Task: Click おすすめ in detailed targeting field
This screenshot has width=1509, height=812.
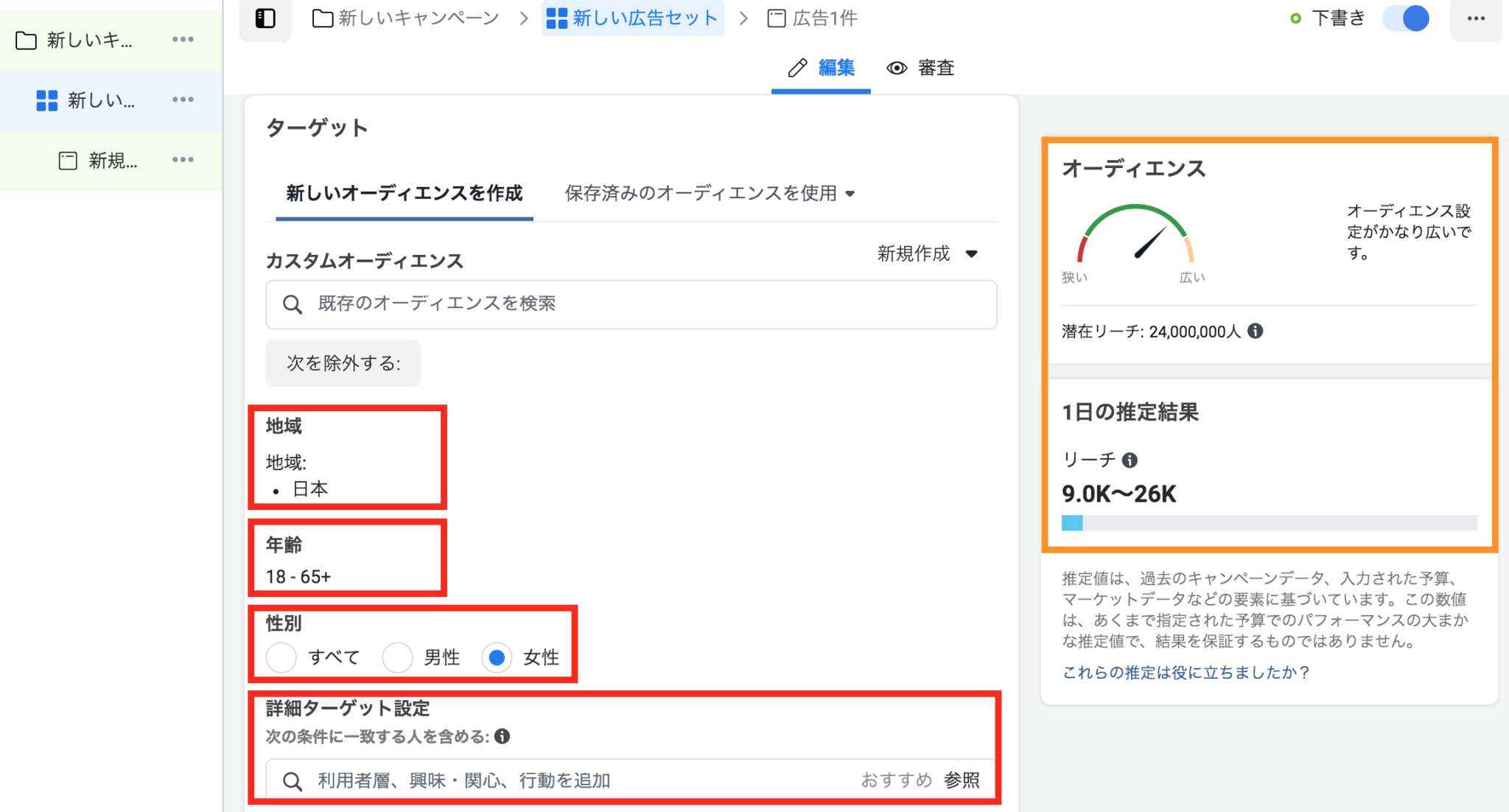Action: click(897, 780)
